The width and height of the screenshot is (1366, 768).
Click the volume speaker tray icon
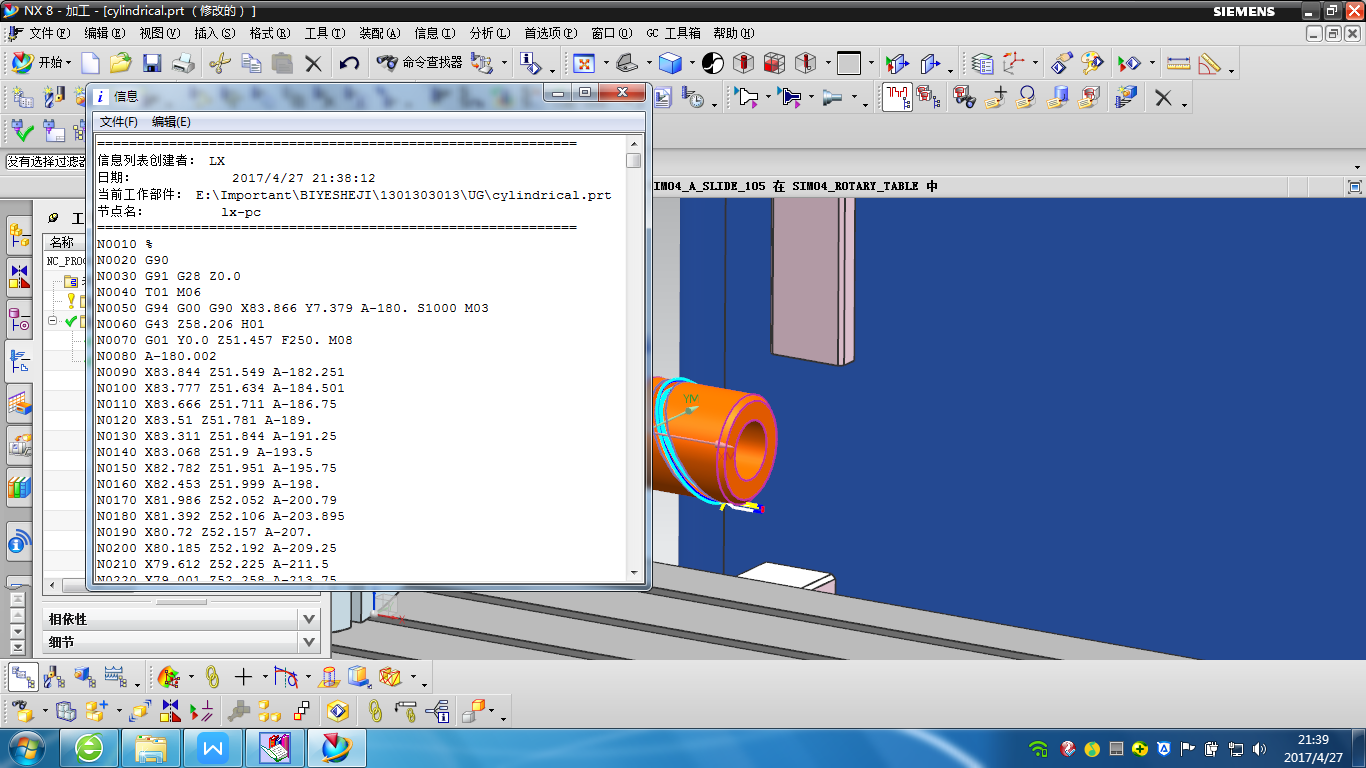[x=1260, y=748]
